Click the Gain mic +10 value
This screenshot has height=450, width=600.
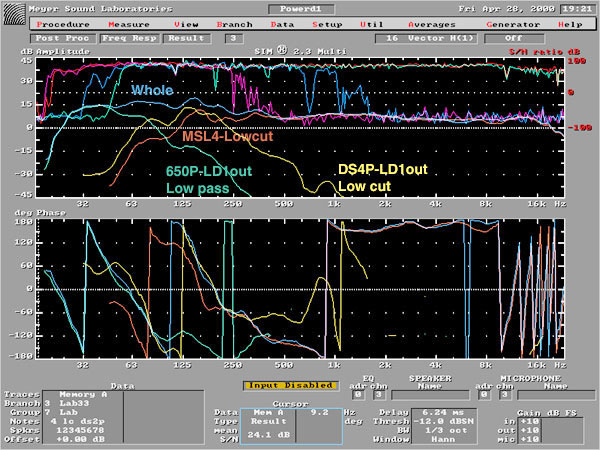coord(529,439)
